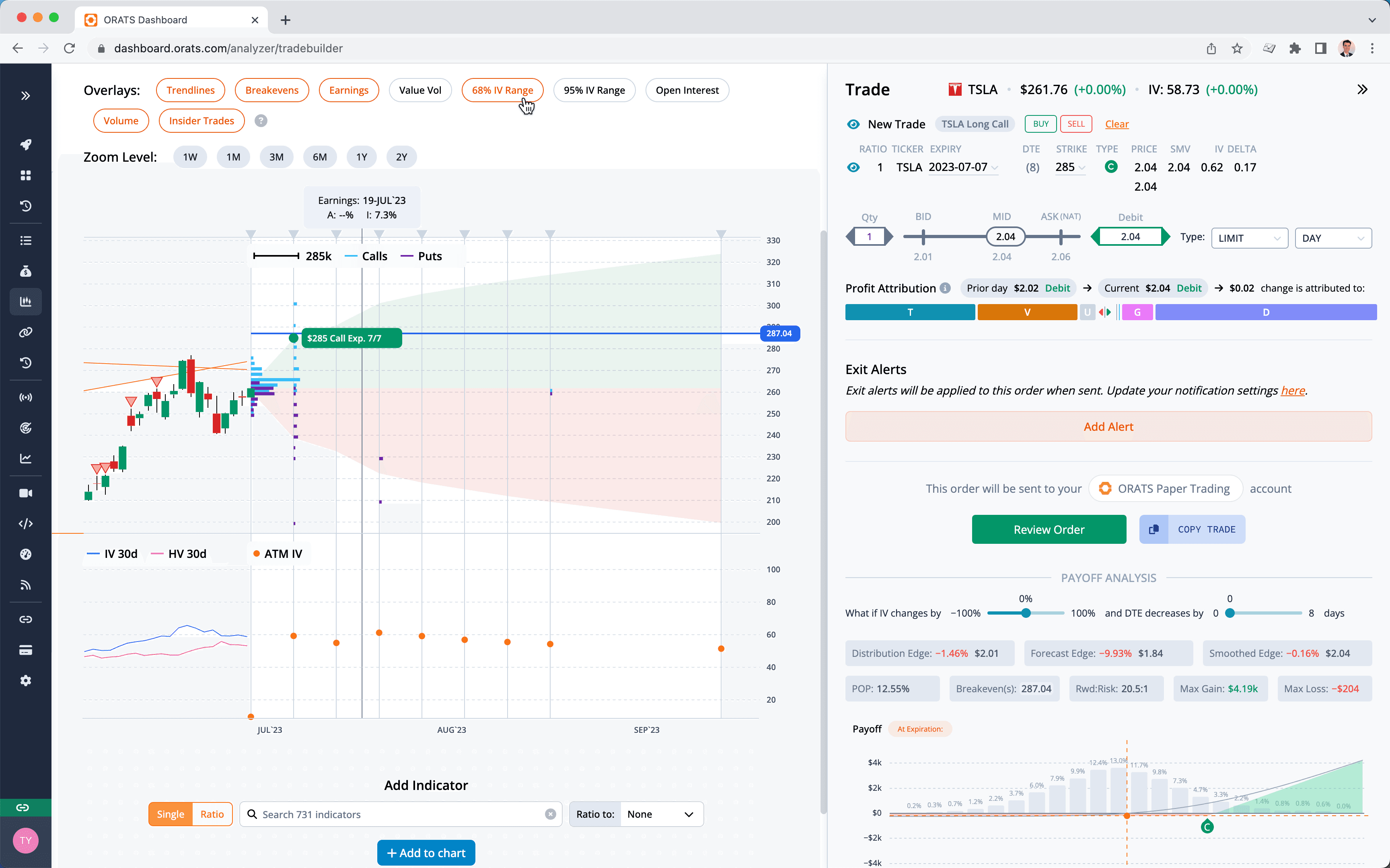Enable the Open Interest overlay
Image resolution: width=1390 pixels, height=868 pixels.
coord(687,90)
